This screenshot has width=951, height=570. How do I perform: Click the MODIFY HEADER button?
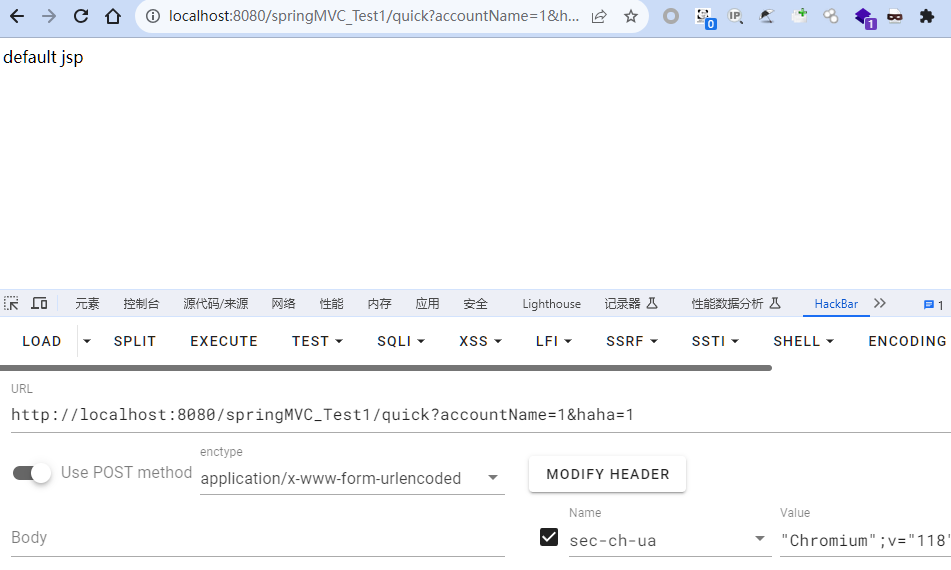point(607,474)
